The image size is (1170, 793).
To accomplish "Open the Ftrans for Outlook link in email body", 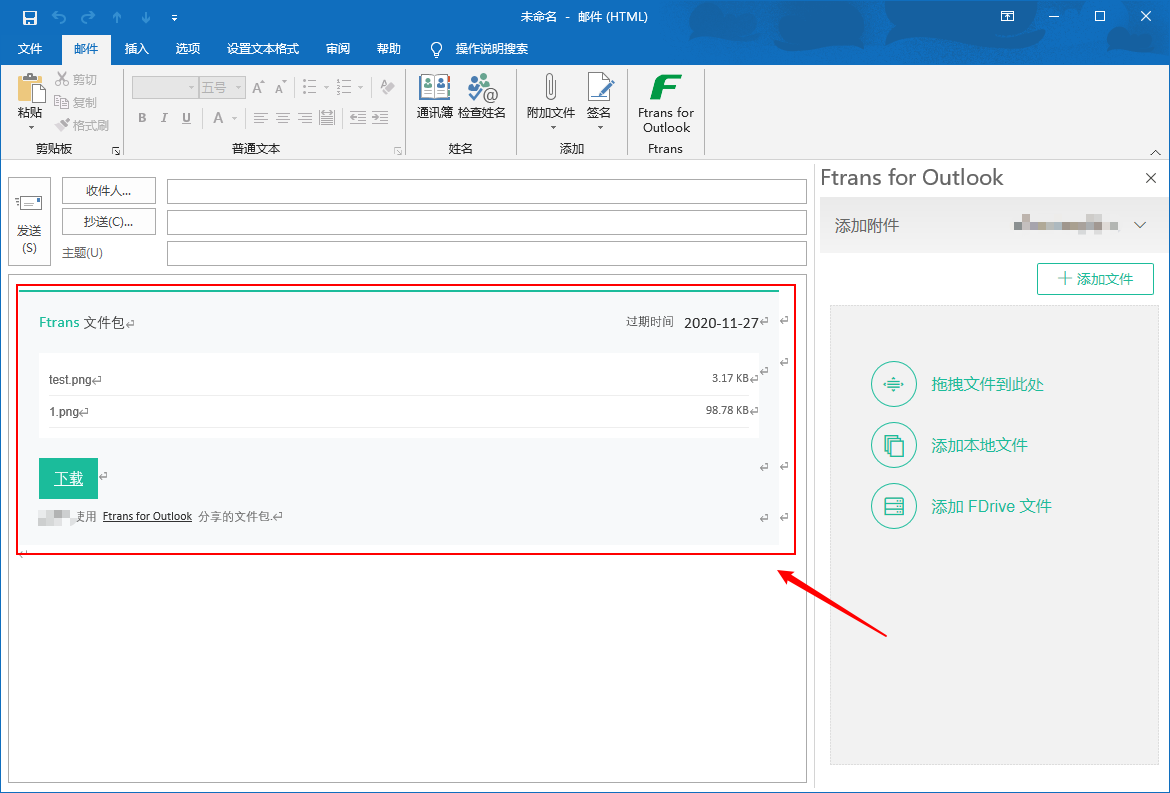I will pos(147,516).
